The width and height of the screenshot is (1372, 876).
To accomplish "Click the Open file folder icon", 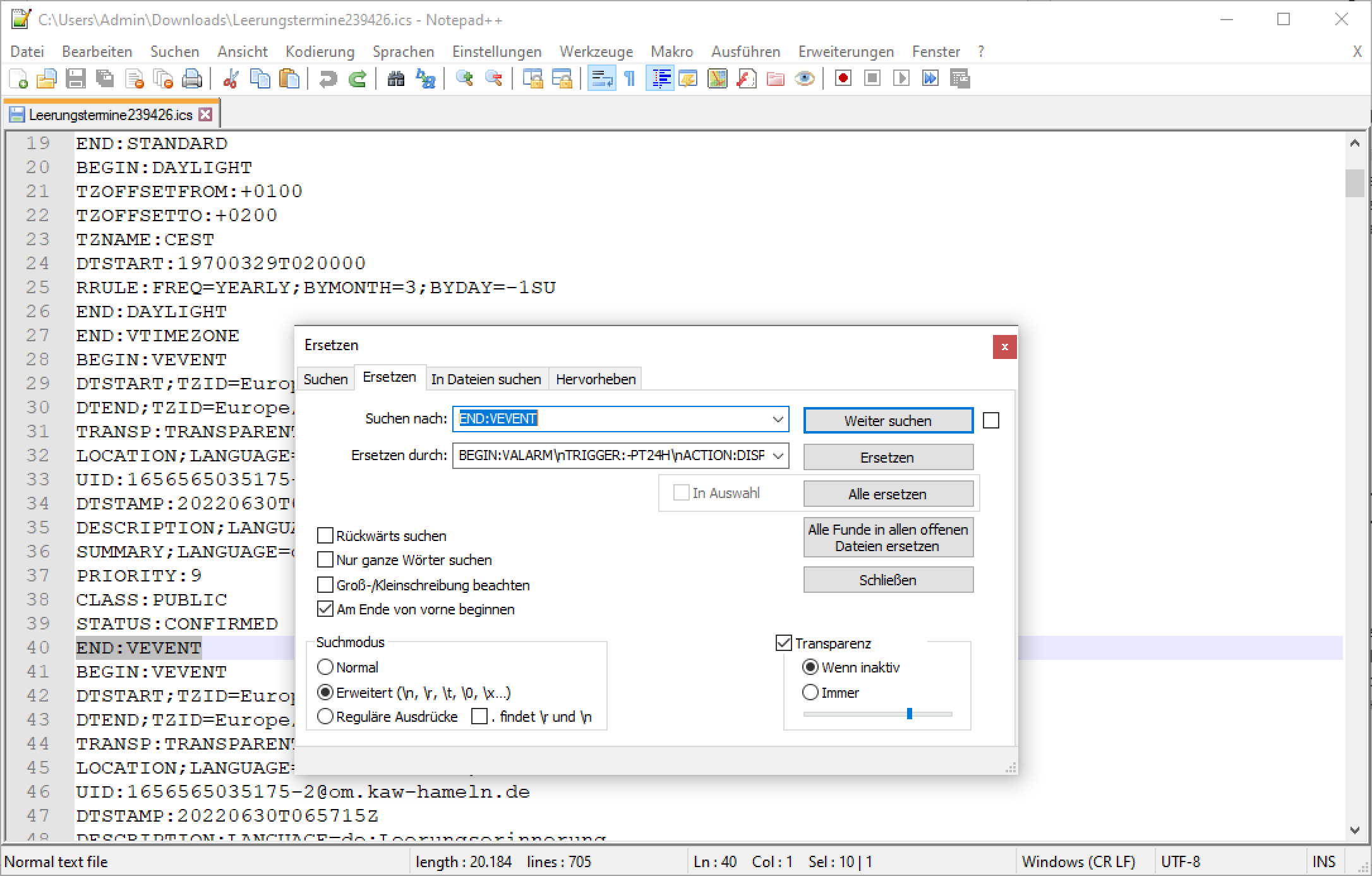I will click(x=47, y=79).
